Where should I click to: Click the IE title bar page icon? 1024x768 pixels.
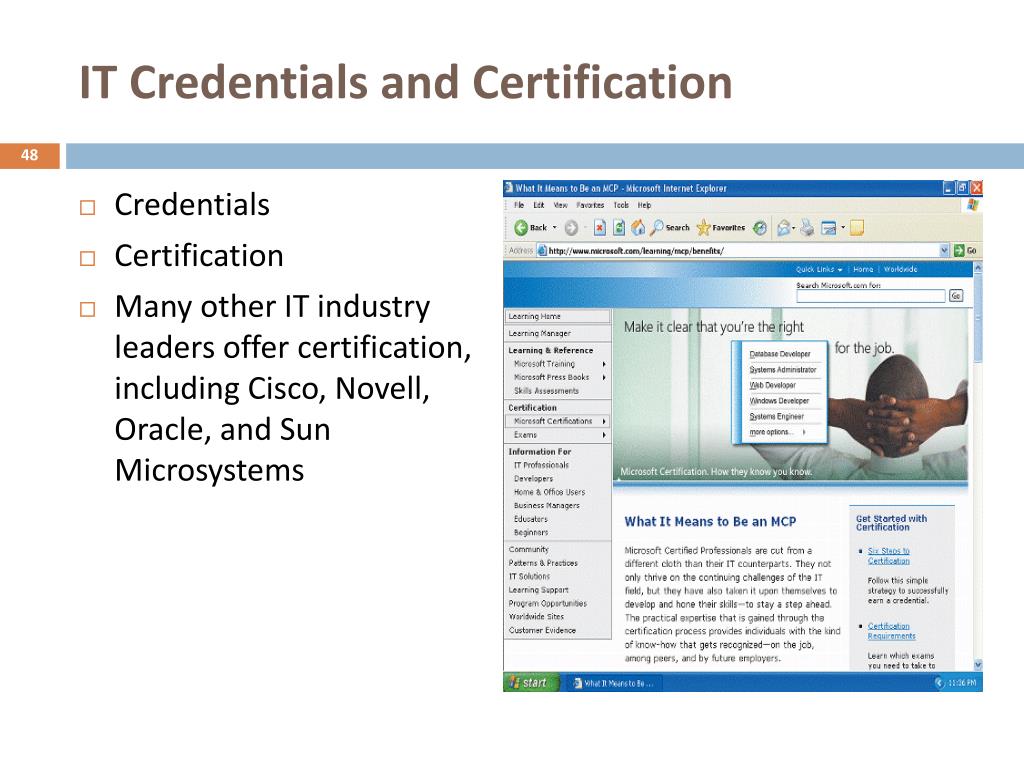click(509, 188)
